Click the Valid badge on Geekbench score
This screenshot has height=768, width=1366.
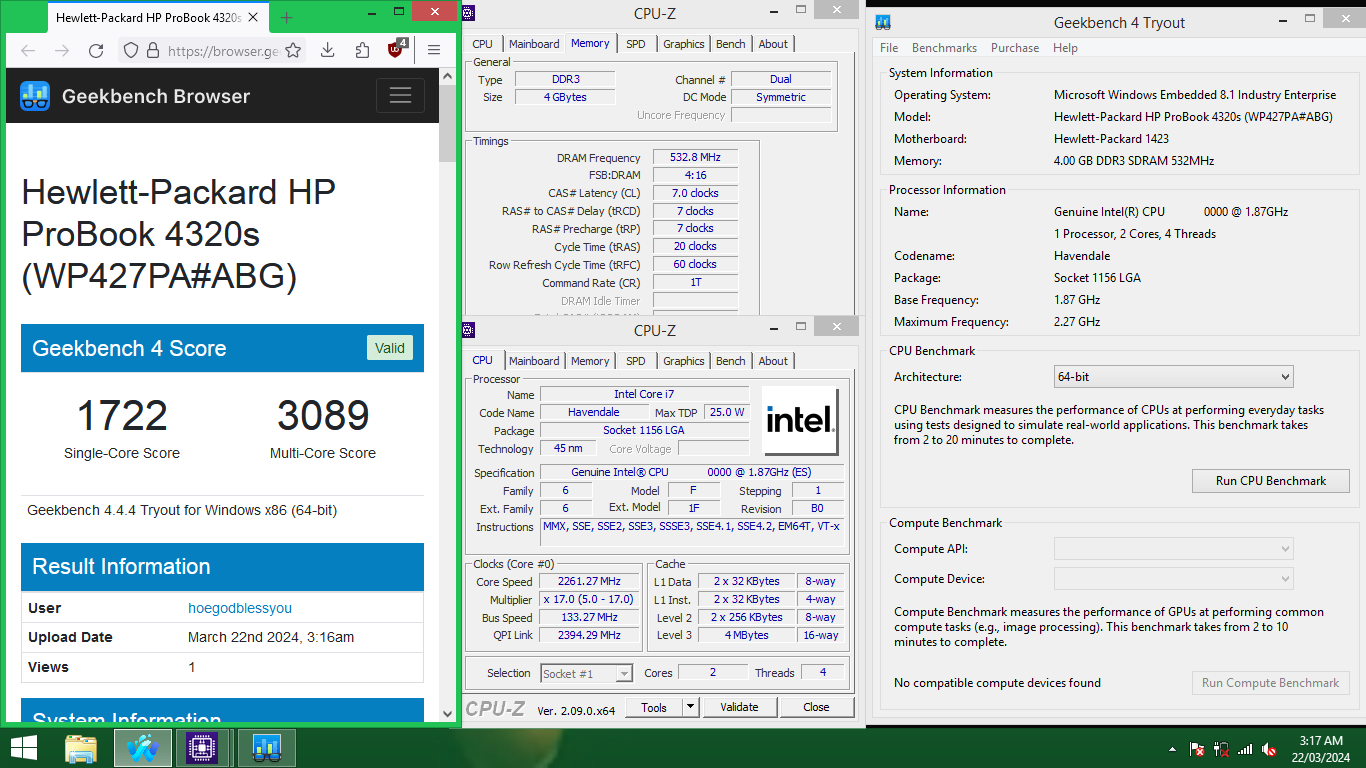(x=389, y=348)
